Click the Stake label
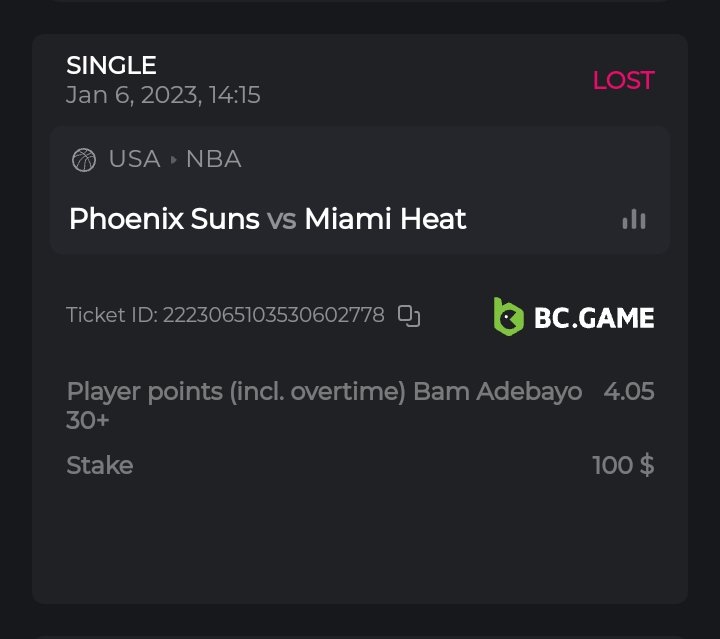The image size is (720, 639). point(99,466)
